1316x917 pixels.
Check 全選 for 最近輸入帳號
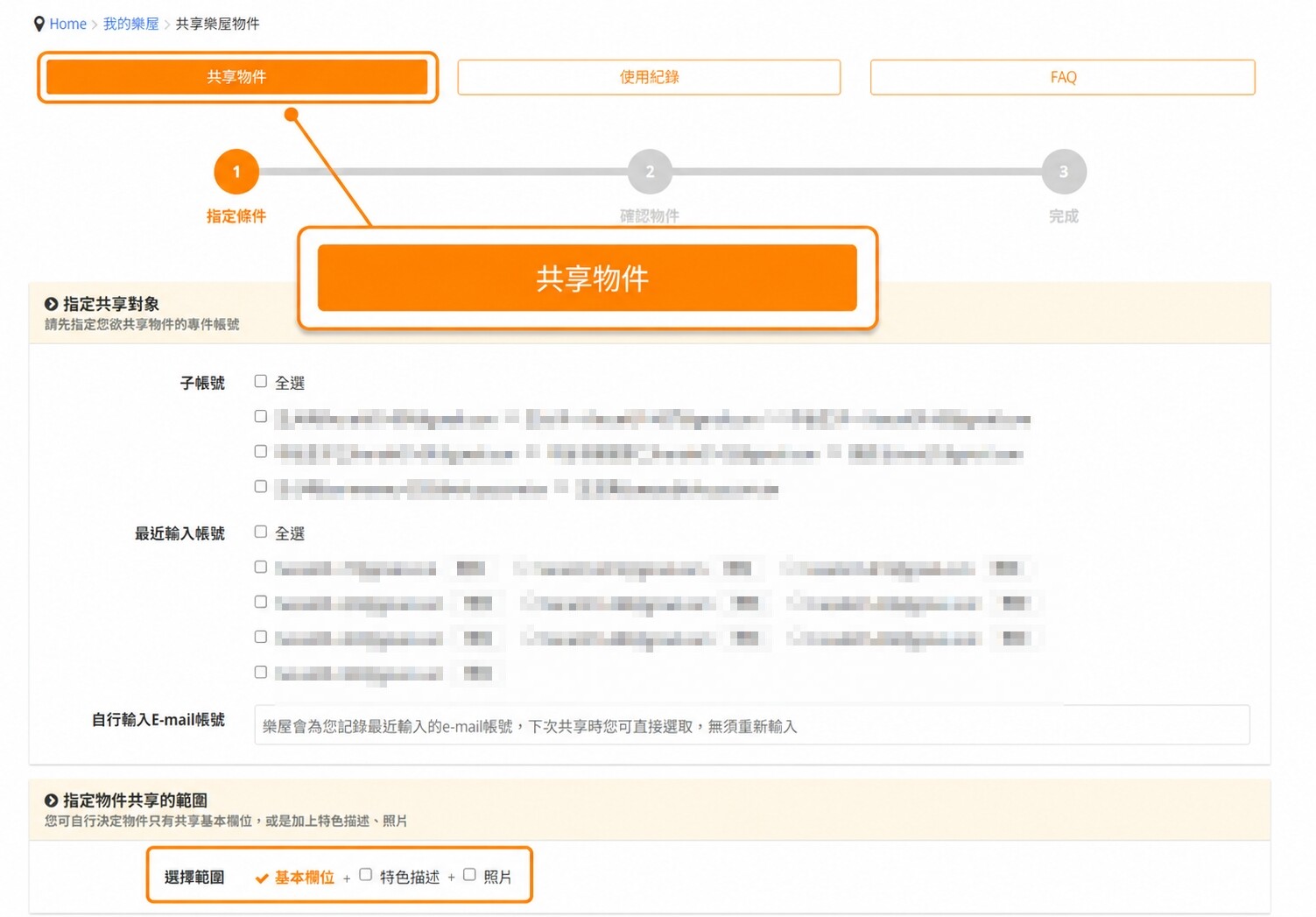[x=261, y=532]
